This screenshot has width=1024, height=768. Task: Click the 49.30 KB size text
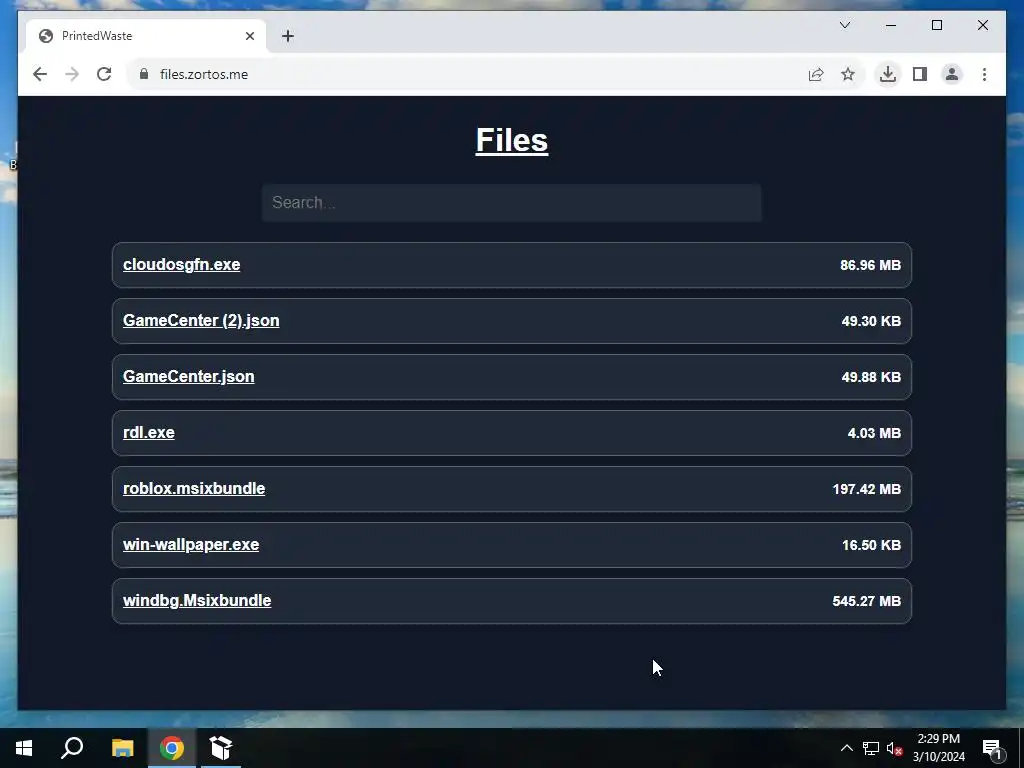click(871, 321)
